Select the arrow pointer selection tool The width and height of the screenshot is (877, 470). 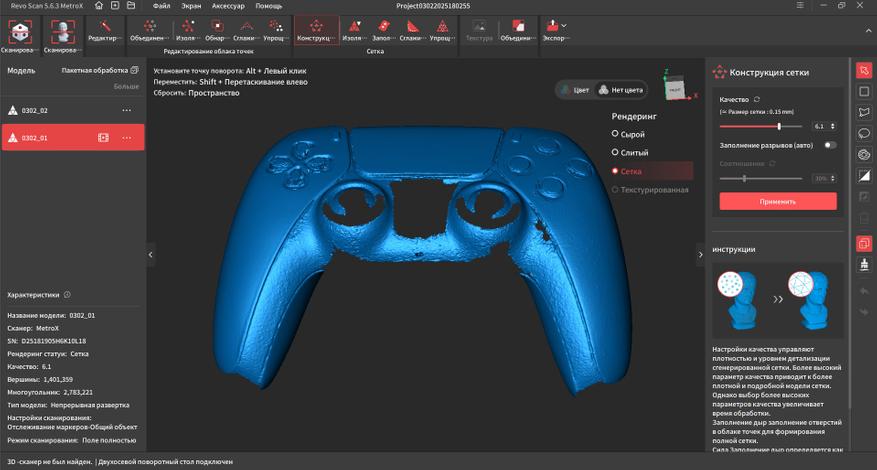pos(864,70)
